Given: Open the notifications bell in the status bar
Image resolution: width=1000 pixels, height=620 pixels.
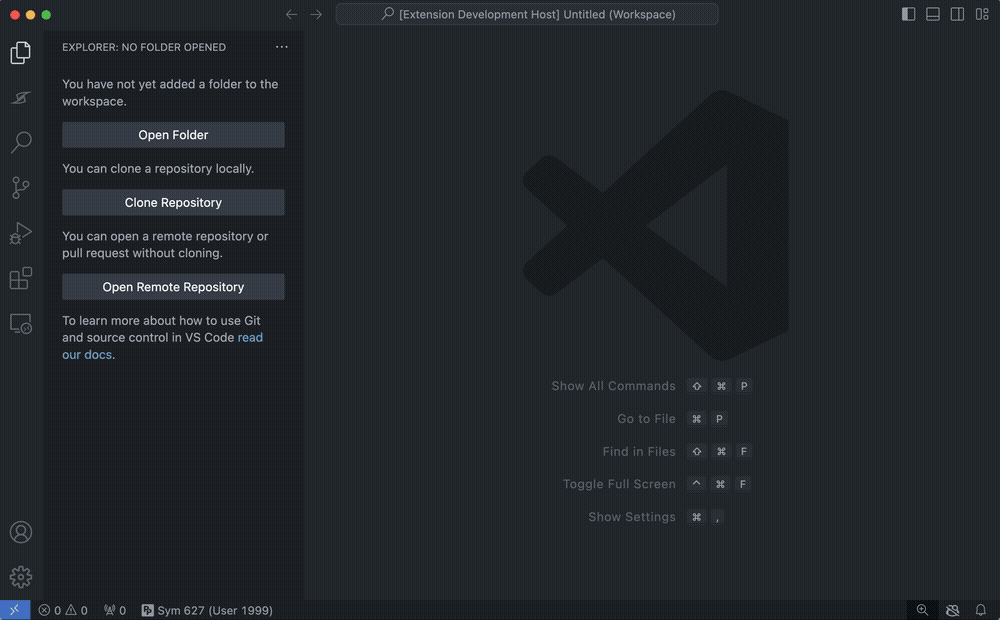Looking at the screenshot, I should tap(981, 609).
